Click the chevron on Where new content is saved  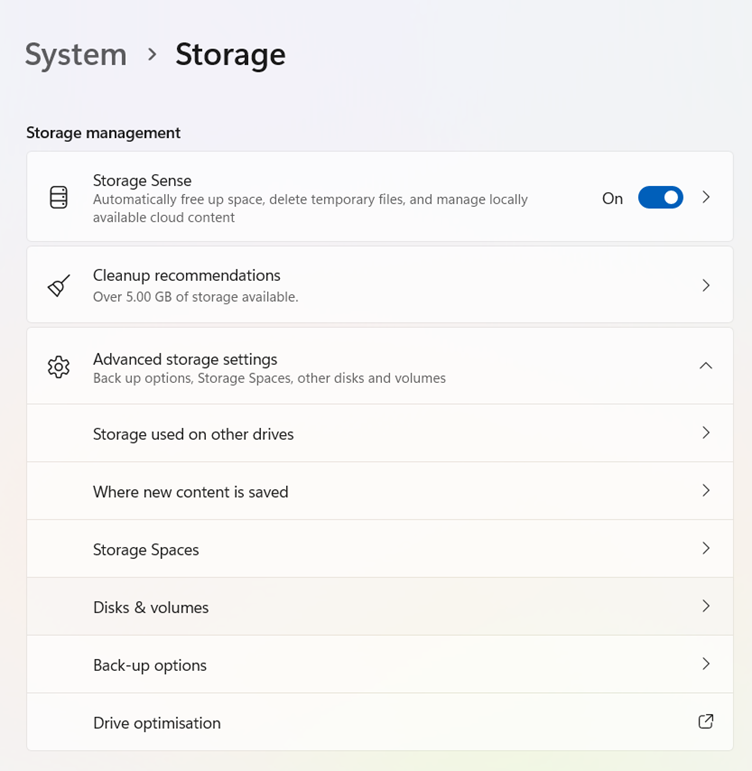pyautogui.click(x=706, y=490)
